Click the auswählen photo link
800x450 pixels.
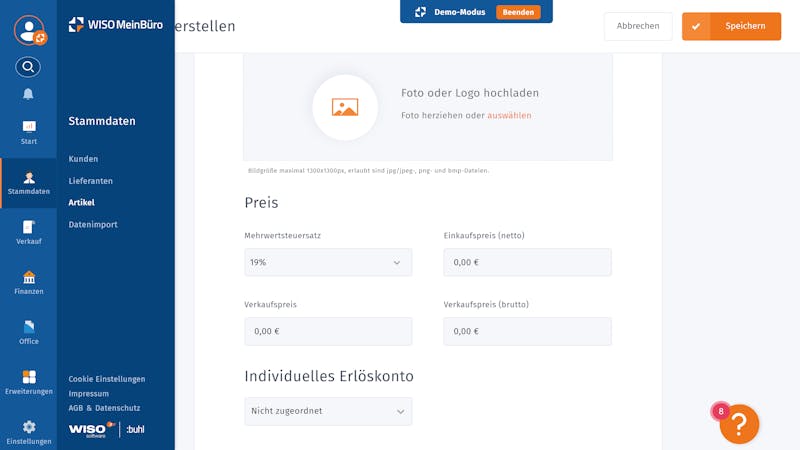point(509,115)
